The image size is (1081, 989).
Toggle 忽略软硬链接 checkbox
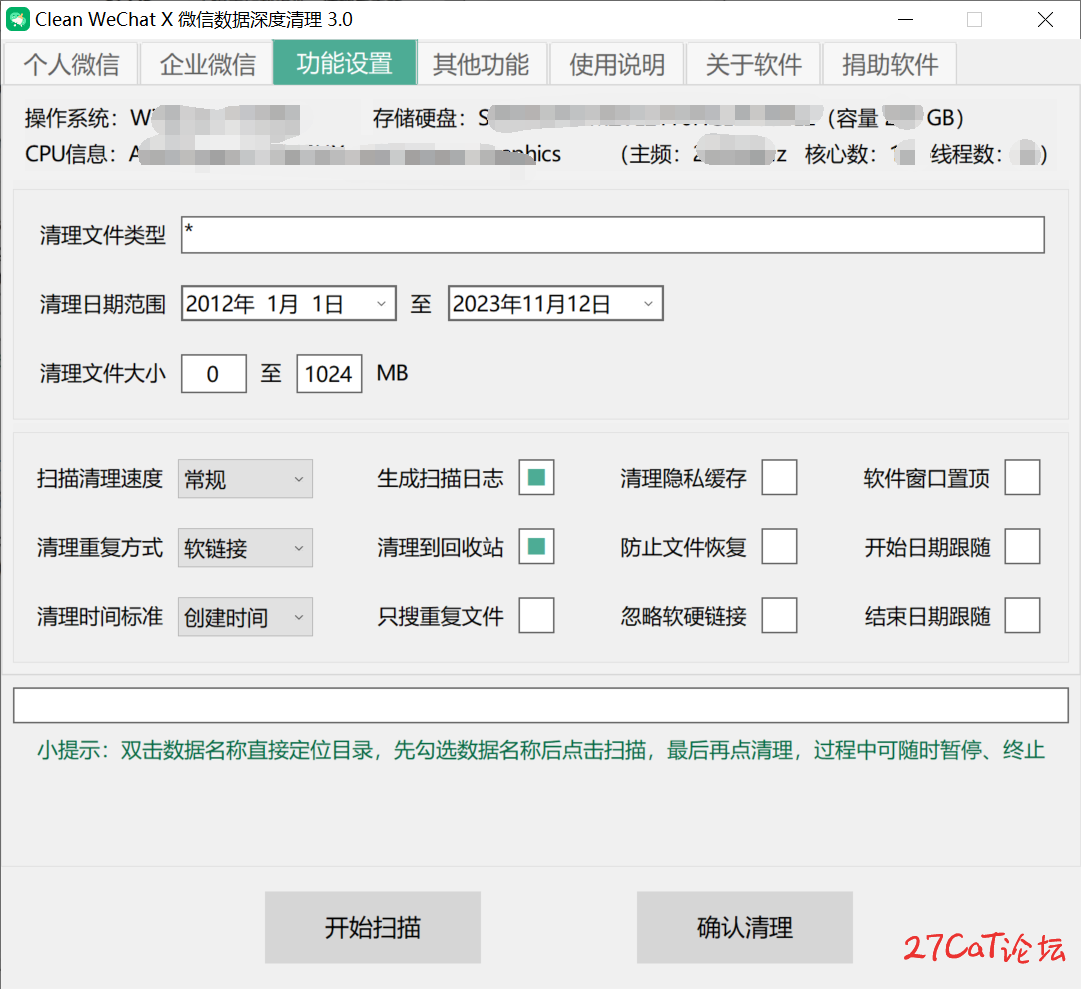[x=780, y=615]
